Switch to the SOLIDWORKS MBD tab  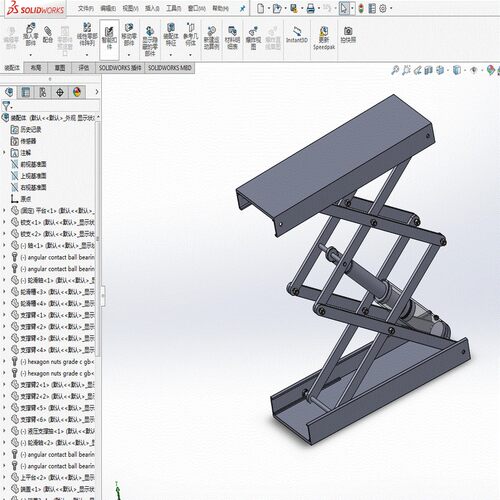point(170,68)
